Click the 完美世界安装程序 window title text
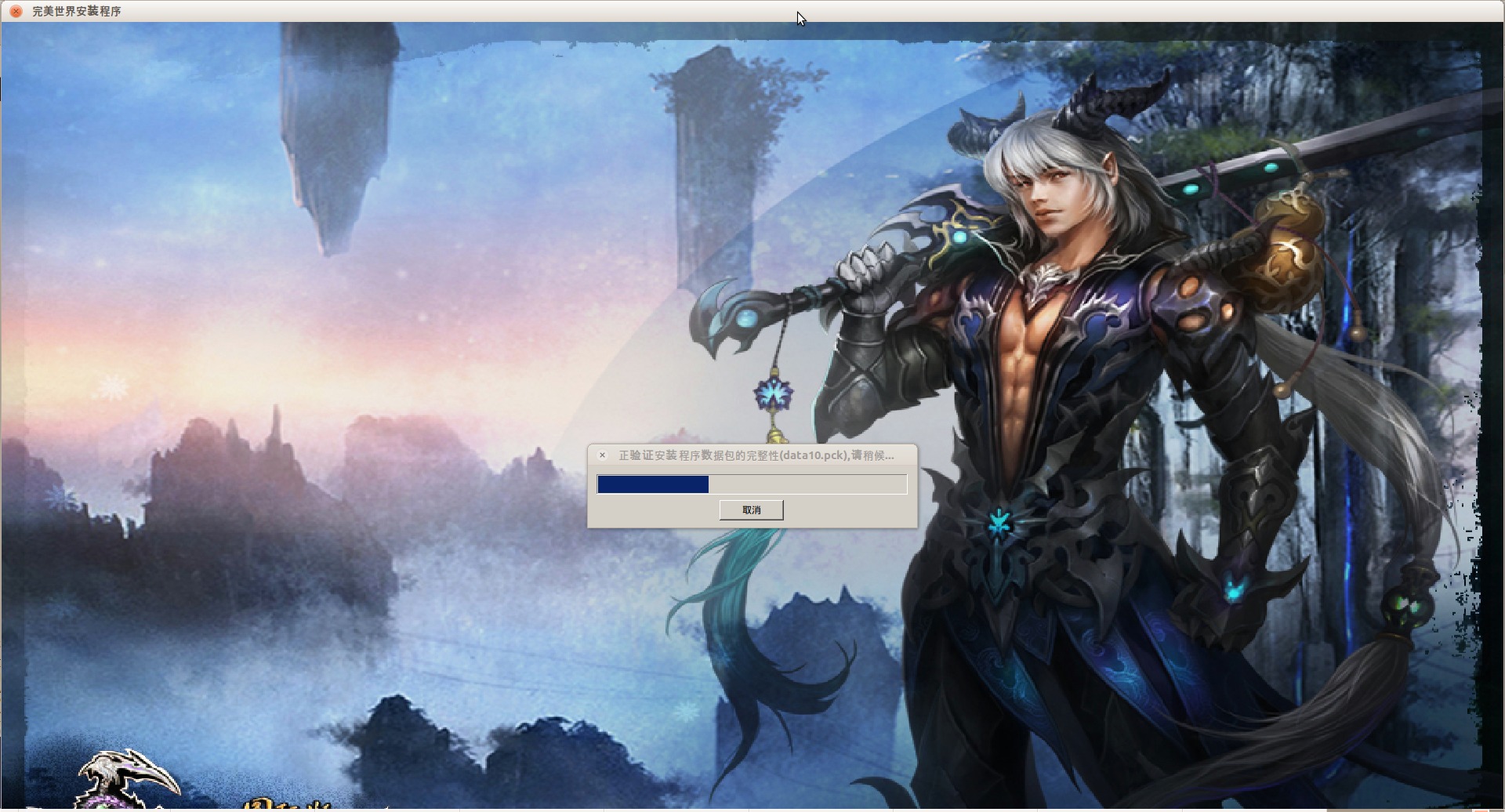 77,11
